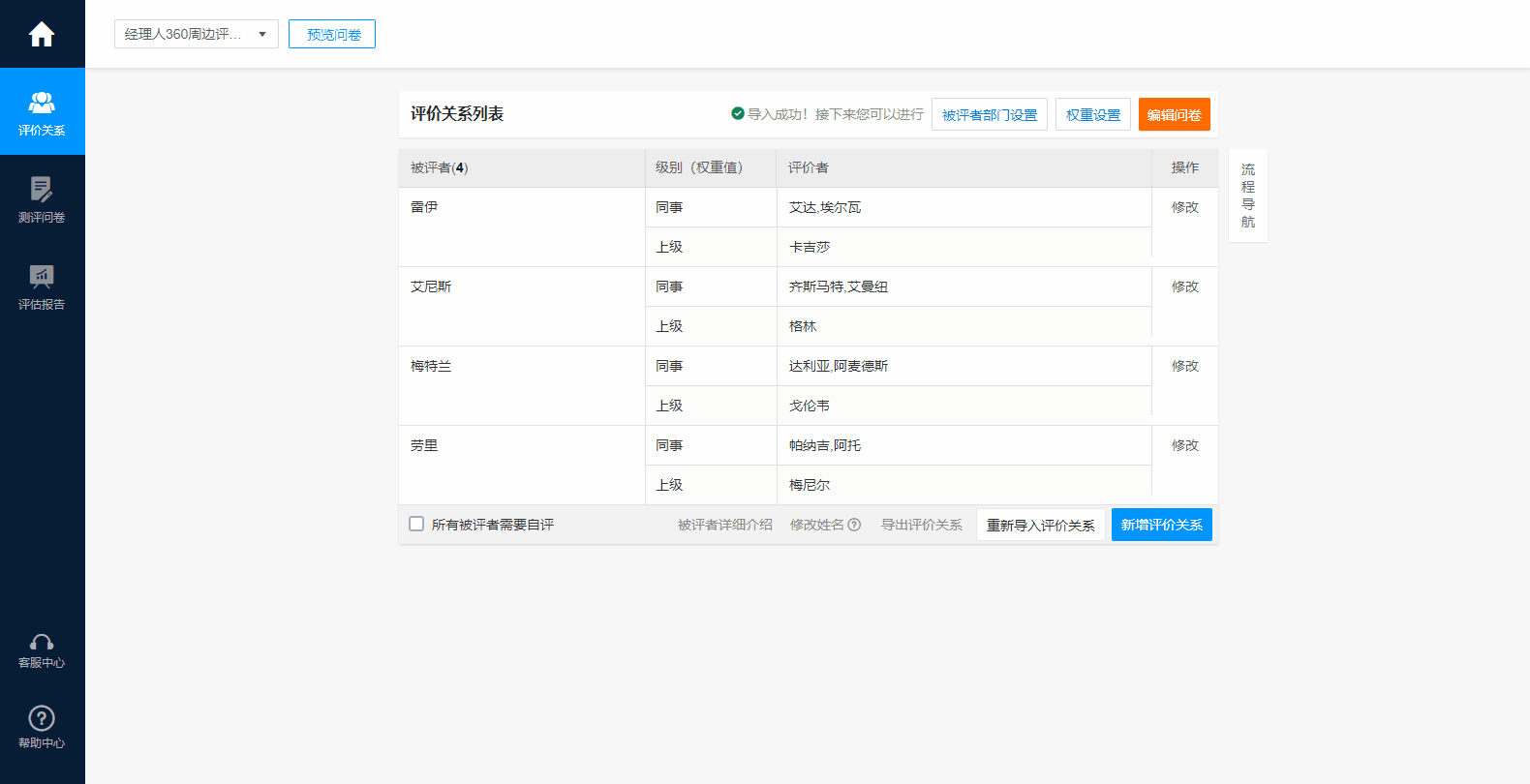Click 修改 for 艾尼斯 row

coord(1185,286)
